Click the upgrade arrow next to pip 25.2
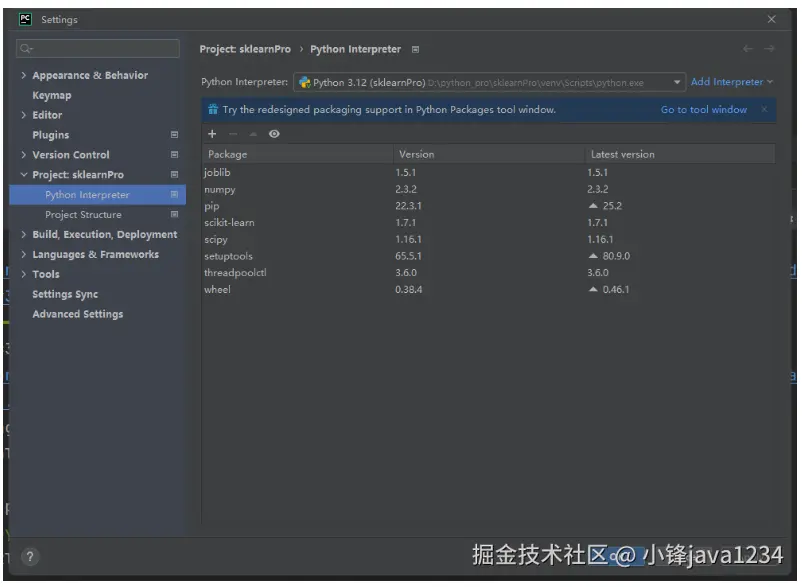This screenshot has width=802, height=587. tap(593, 206)
